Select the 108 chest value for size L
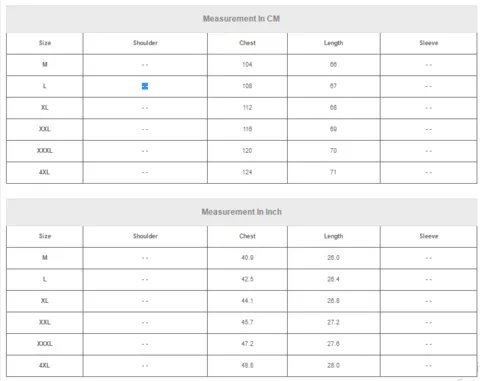The image size is (480, 381). coord(247,86)
